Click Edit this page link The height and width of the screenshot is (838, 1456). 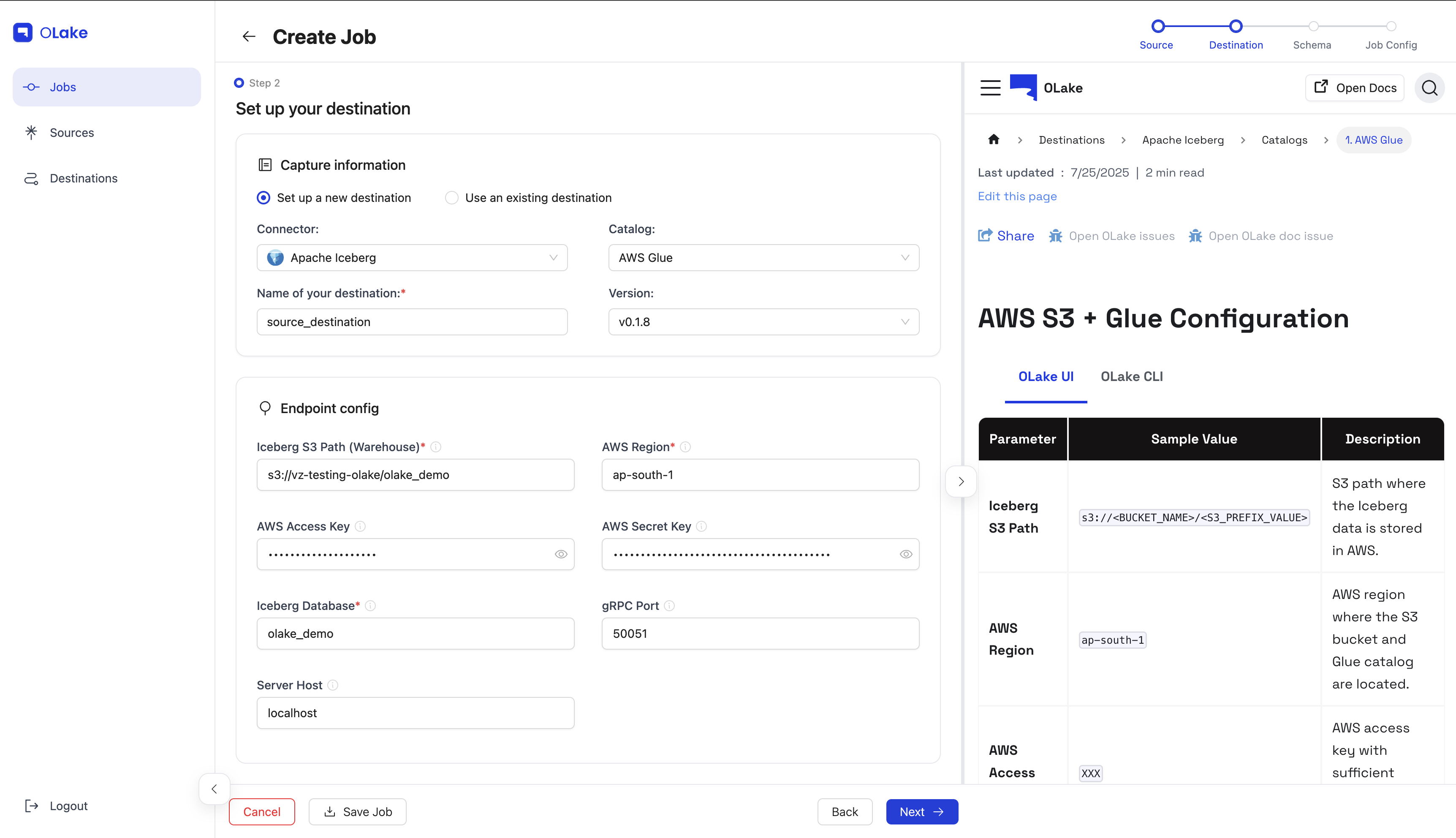tap(1017, 196)
